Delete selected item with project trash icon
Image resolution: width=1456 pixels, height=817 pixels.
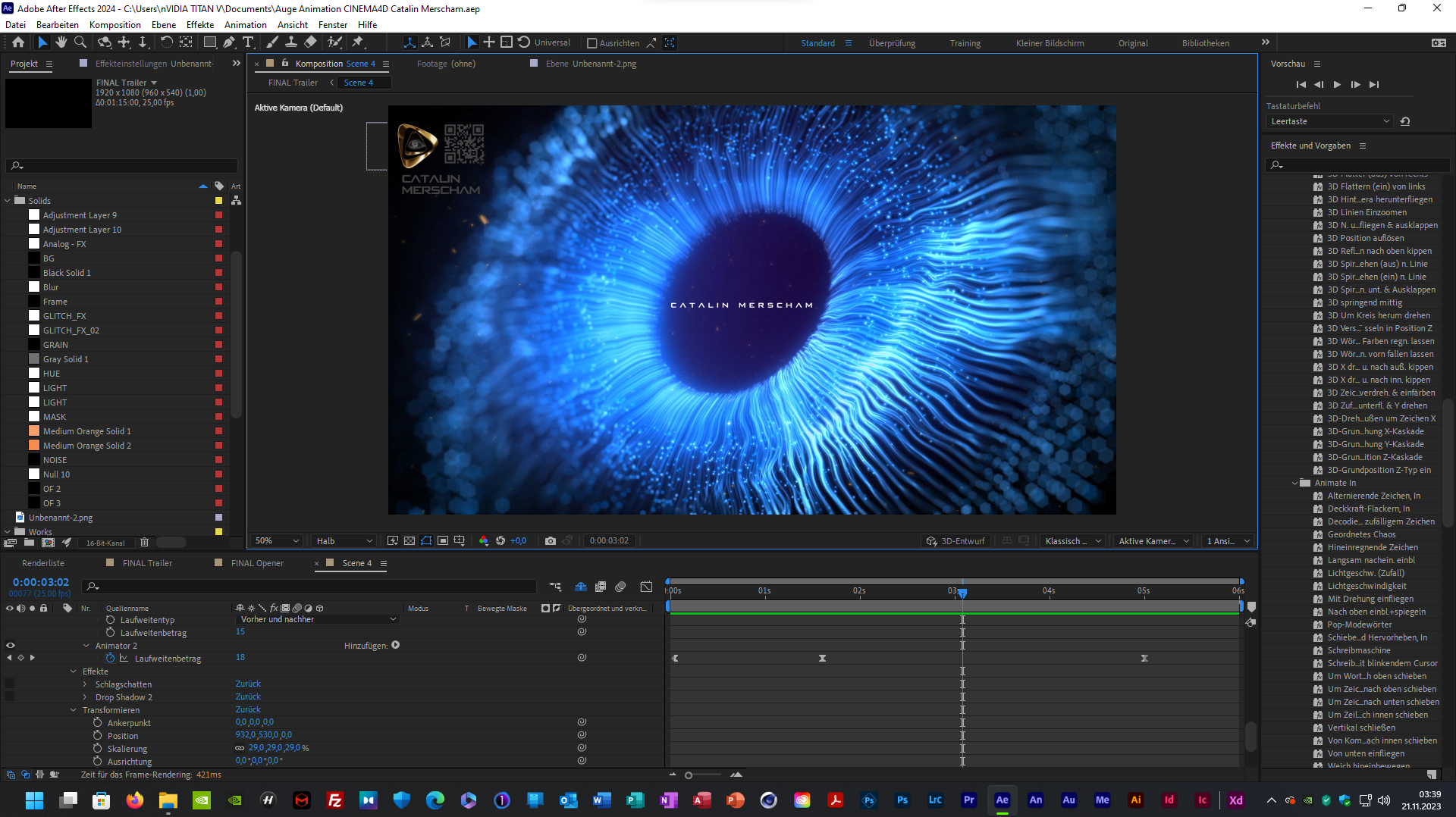(144, 543)
